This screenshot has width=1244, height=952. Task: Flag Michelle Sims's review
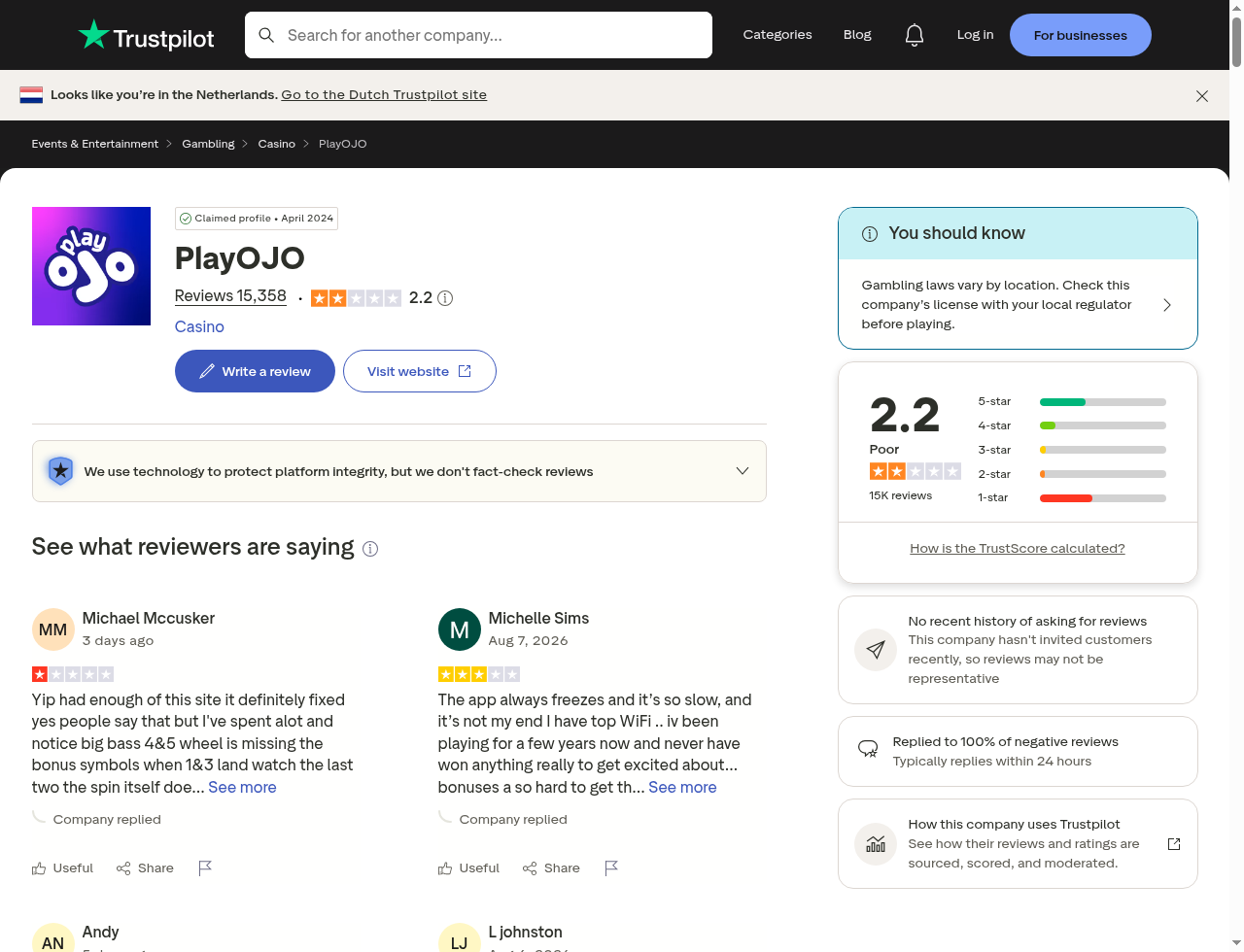point(611,868)
